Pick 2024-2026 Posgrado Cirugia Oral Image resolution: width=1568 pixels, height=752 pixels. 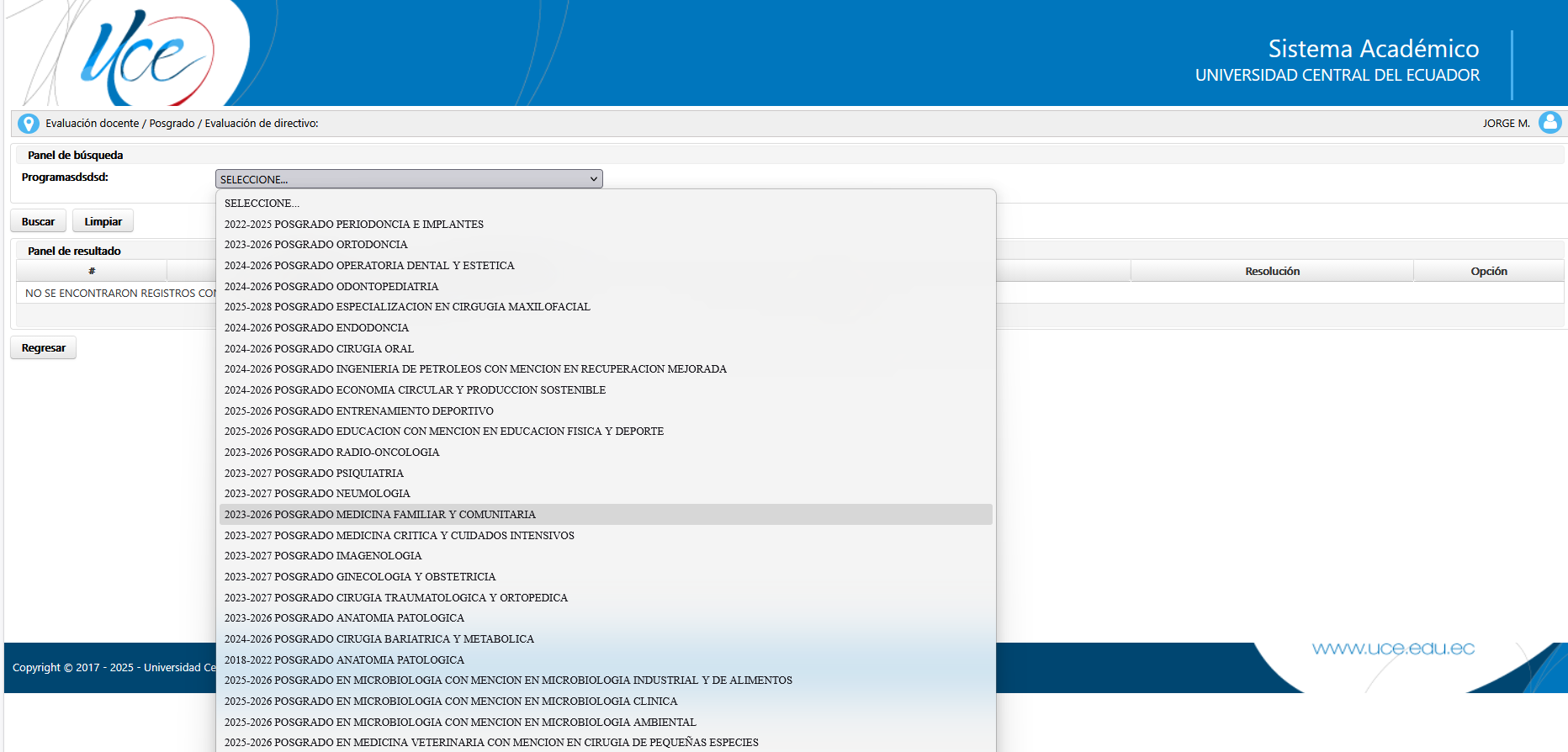click(319, 349)
